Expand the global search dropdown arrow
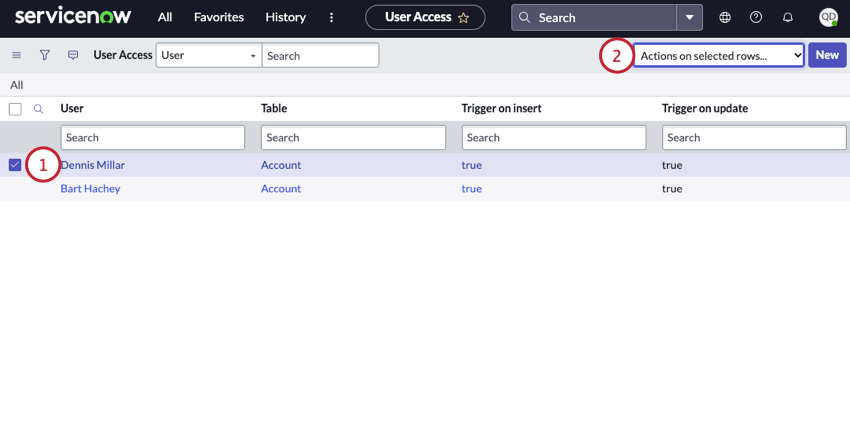The height and width of the screenshot is (428, 850). click(x=690, y=17)
